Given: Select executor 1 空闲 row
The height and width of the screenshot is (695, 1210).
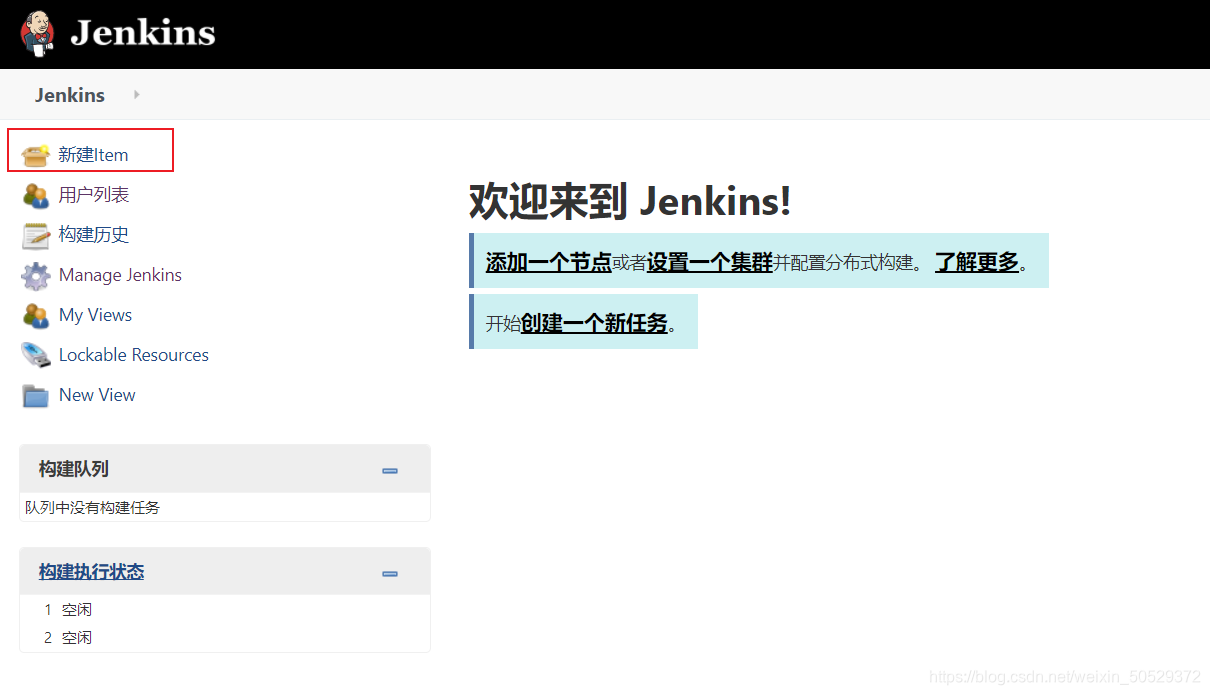Looking at the screenshot, I should point(225,609).
